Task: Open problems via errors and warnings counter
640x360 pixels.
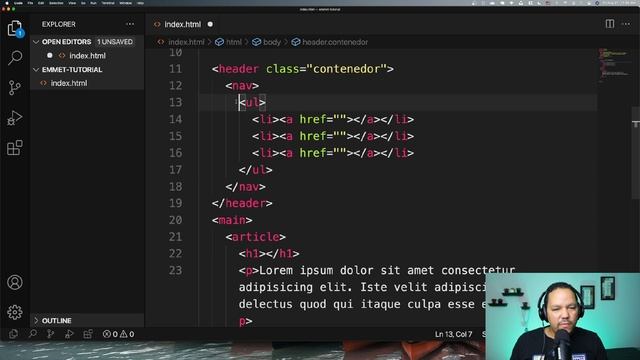Action: click(x=118, y=334)
